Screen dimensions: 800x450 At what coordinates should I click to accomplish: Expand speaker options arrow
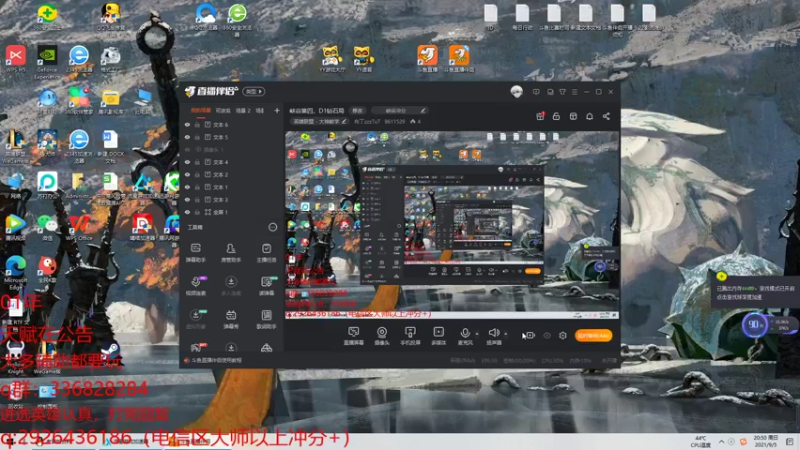(506, 334)
